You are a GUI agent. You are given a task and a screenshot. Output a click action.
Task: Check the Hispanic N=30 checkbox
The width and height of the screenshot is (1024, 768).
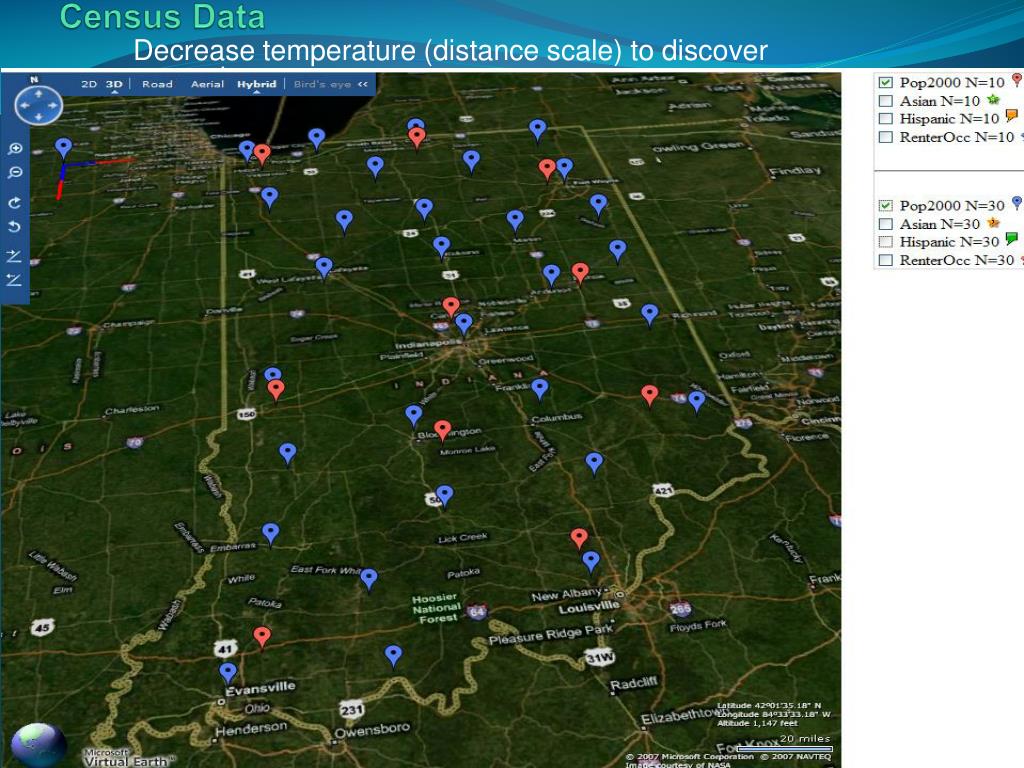pyautogui.click(x=885, y=242)
